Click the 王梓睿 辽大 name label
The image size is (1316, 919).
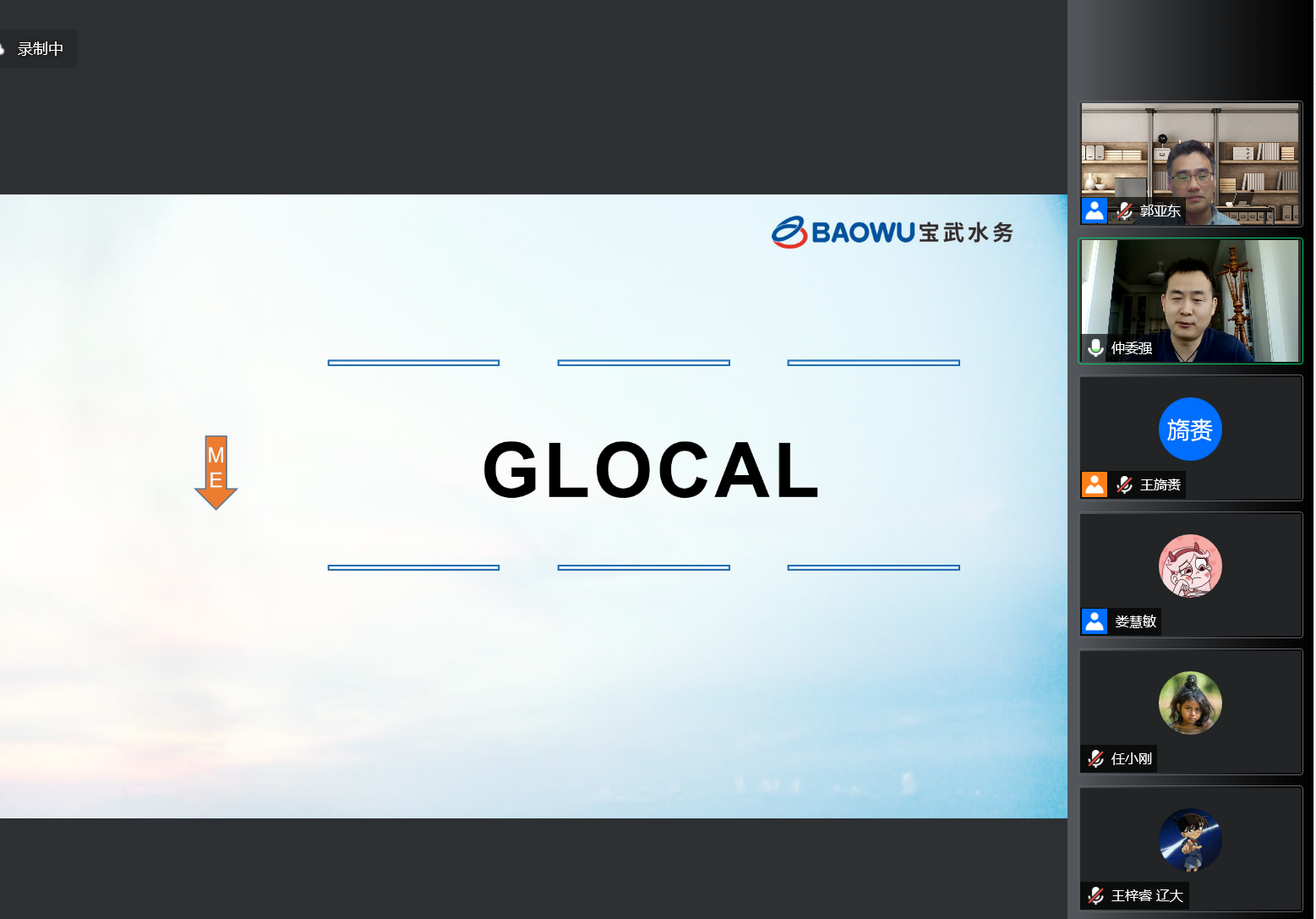[1147, 895]
